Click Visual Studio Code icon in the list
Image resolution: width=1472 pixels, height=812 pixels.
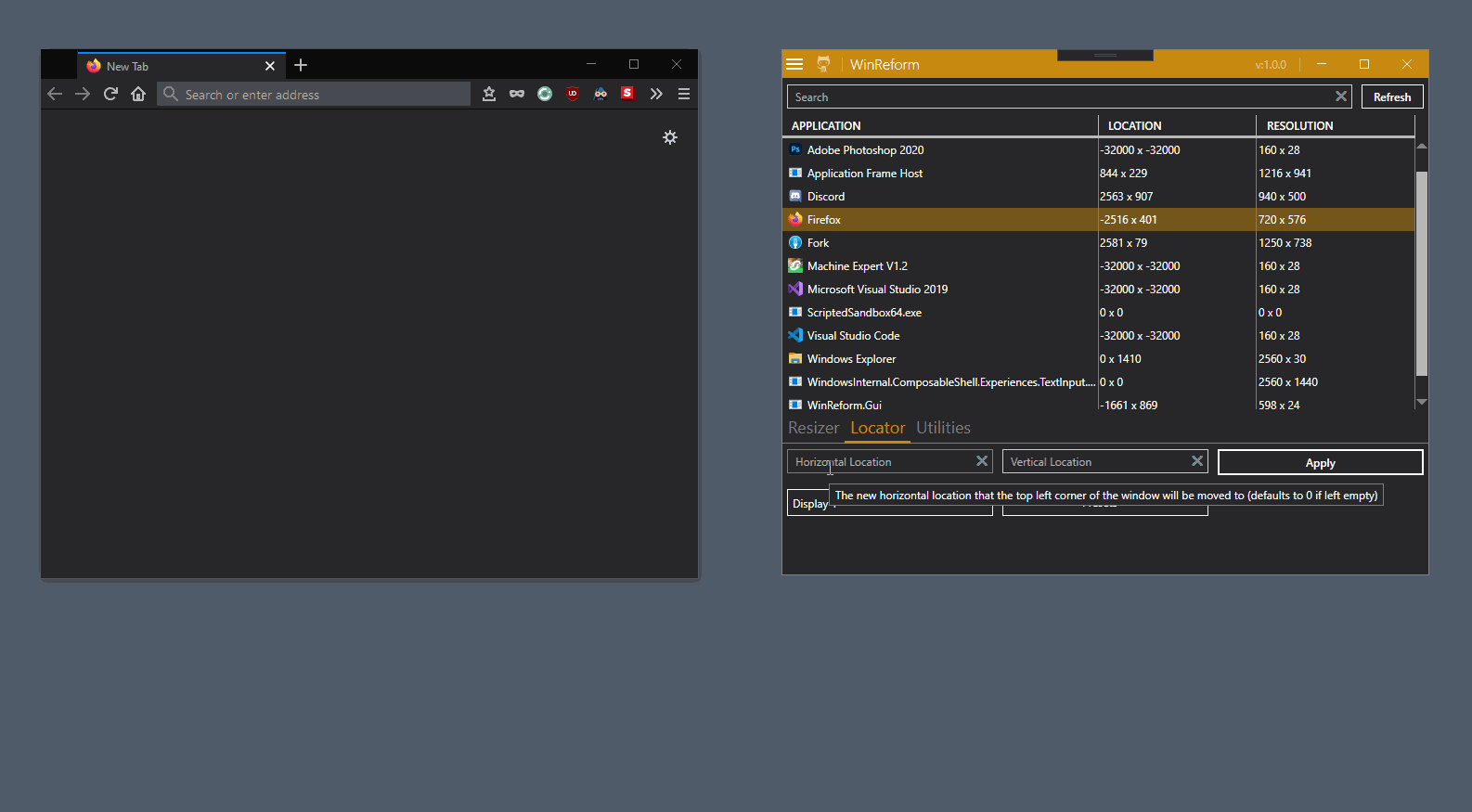[795, 335]
